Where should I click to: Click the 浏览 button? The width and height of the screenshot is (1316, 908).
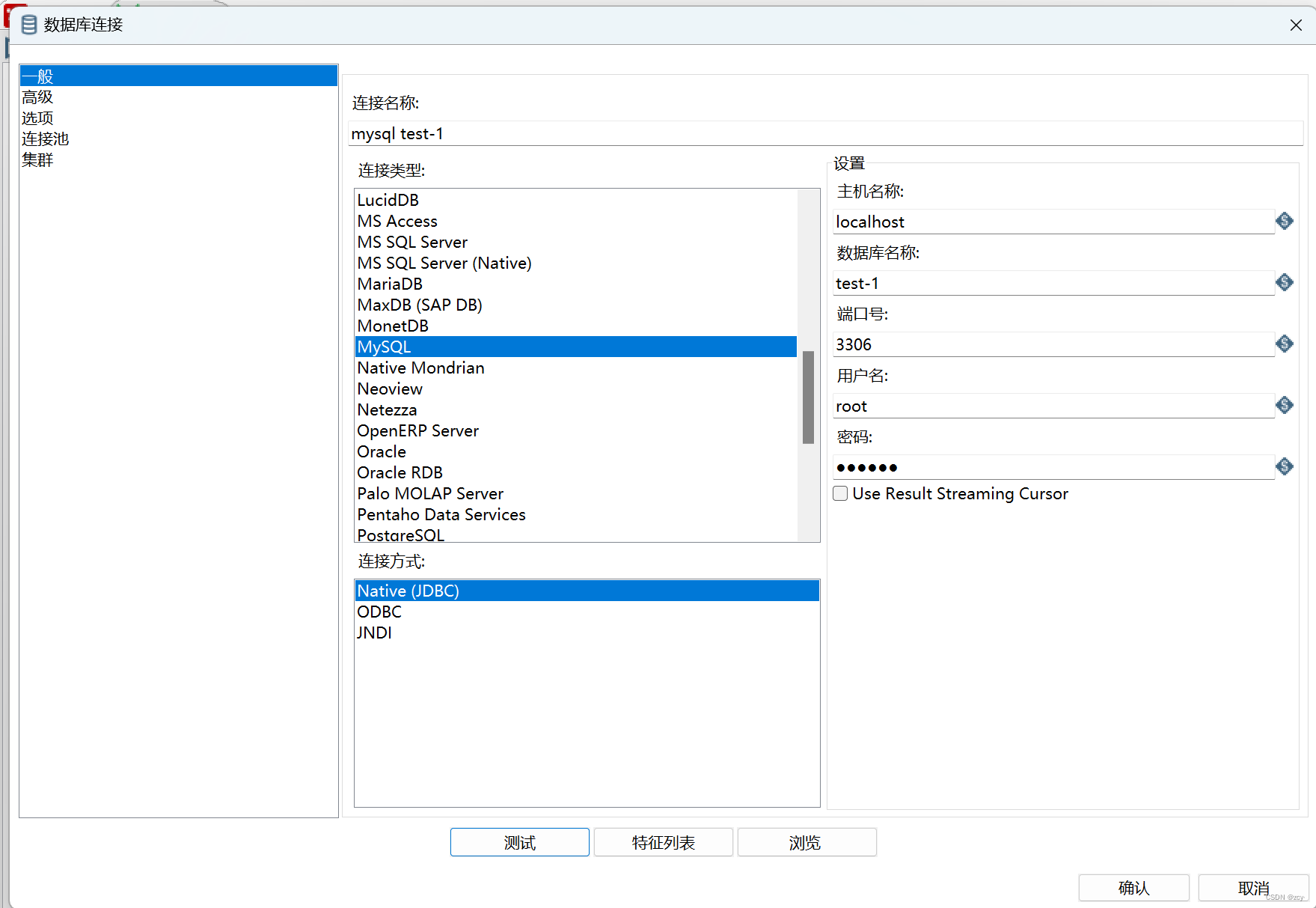pyautogui.click(x=807, y=842)
